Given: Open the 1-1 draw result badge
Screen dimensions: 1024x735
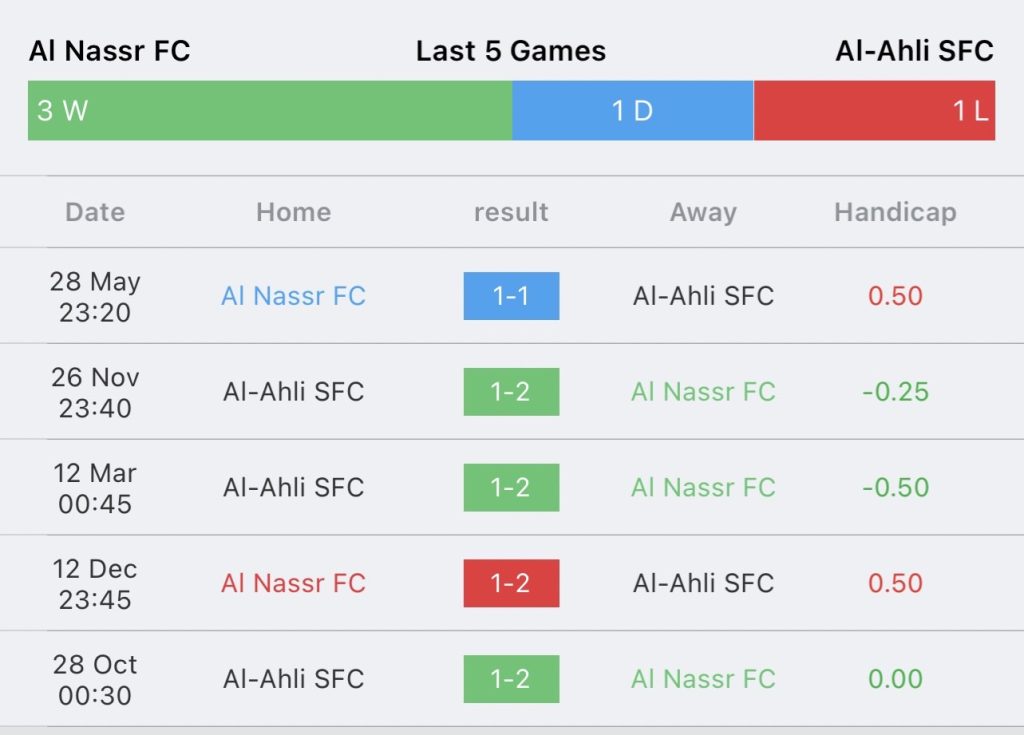Looking at the screenshot, I should coord(511,296).
